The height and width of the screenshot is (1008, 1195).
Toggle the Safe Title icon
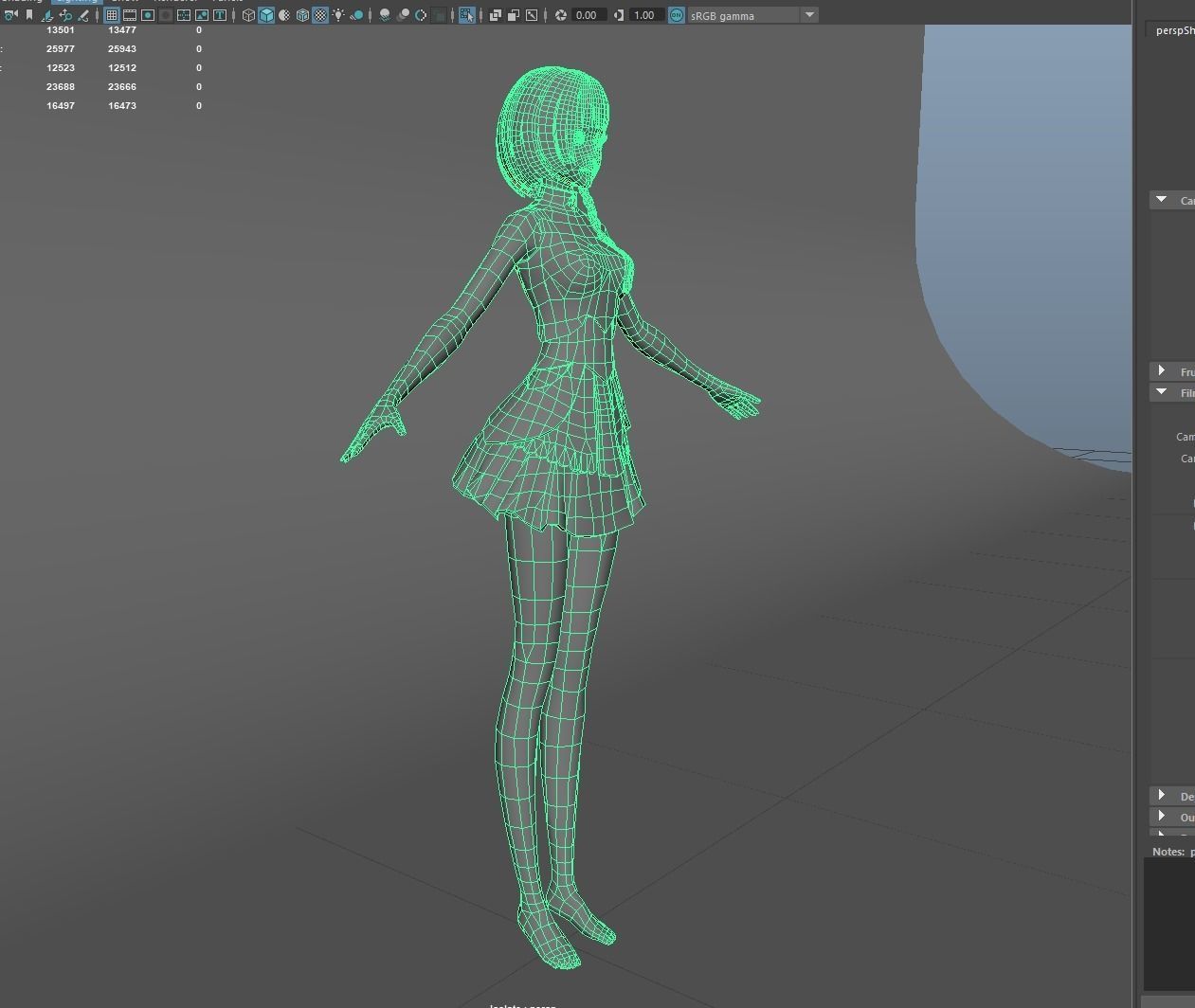point(220,15)
